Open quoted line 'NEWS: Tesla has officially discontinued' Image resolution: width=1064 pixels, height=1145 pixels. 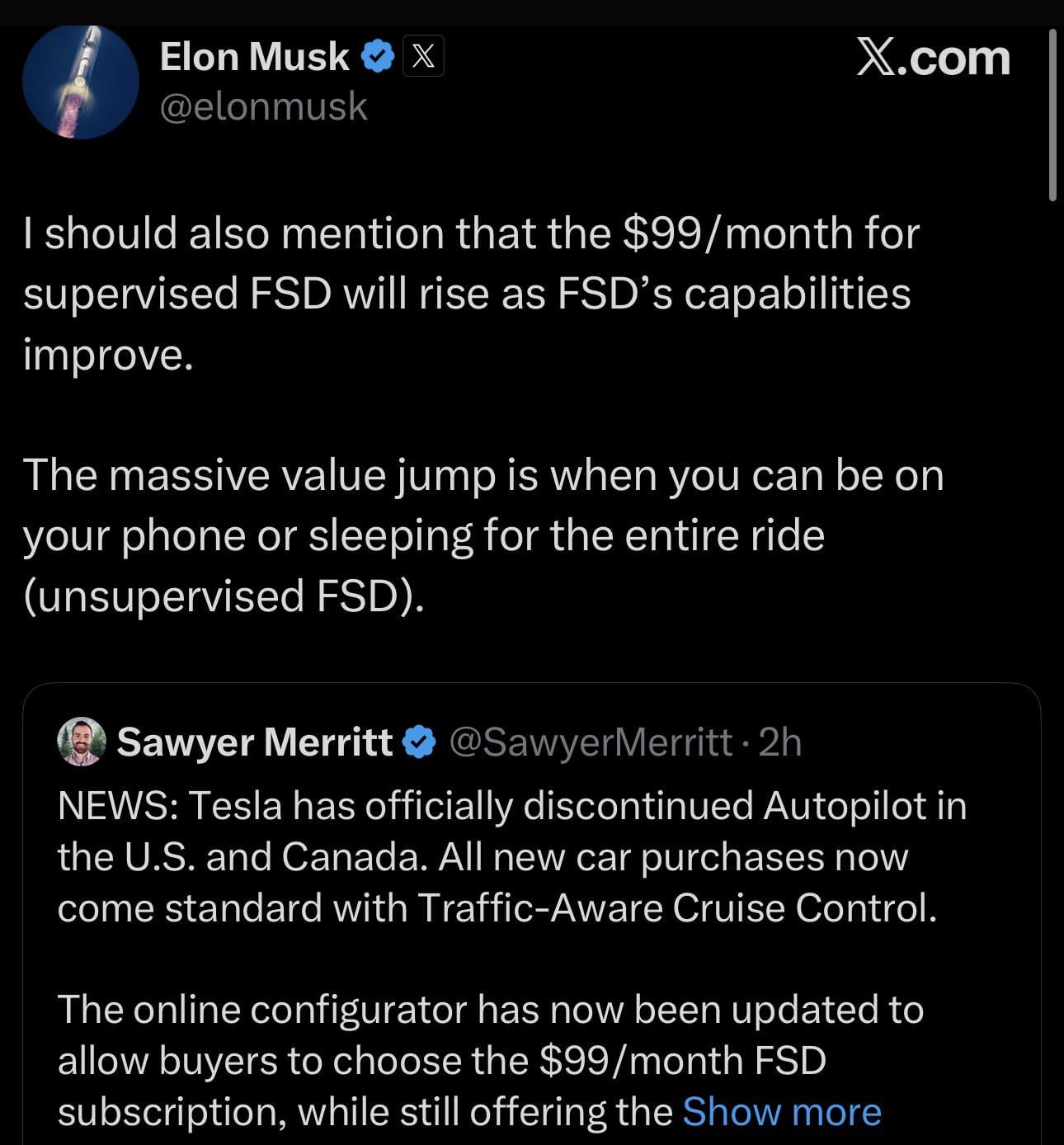[511, 806]
